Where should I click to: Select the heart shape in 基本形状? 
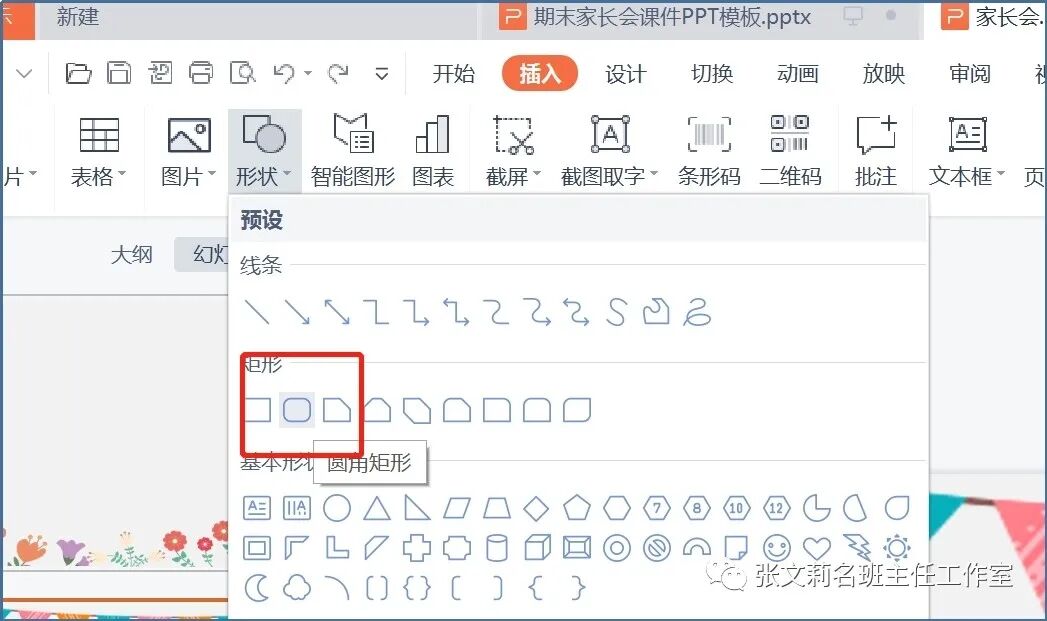pyautogui.click(x=817, y=548)
